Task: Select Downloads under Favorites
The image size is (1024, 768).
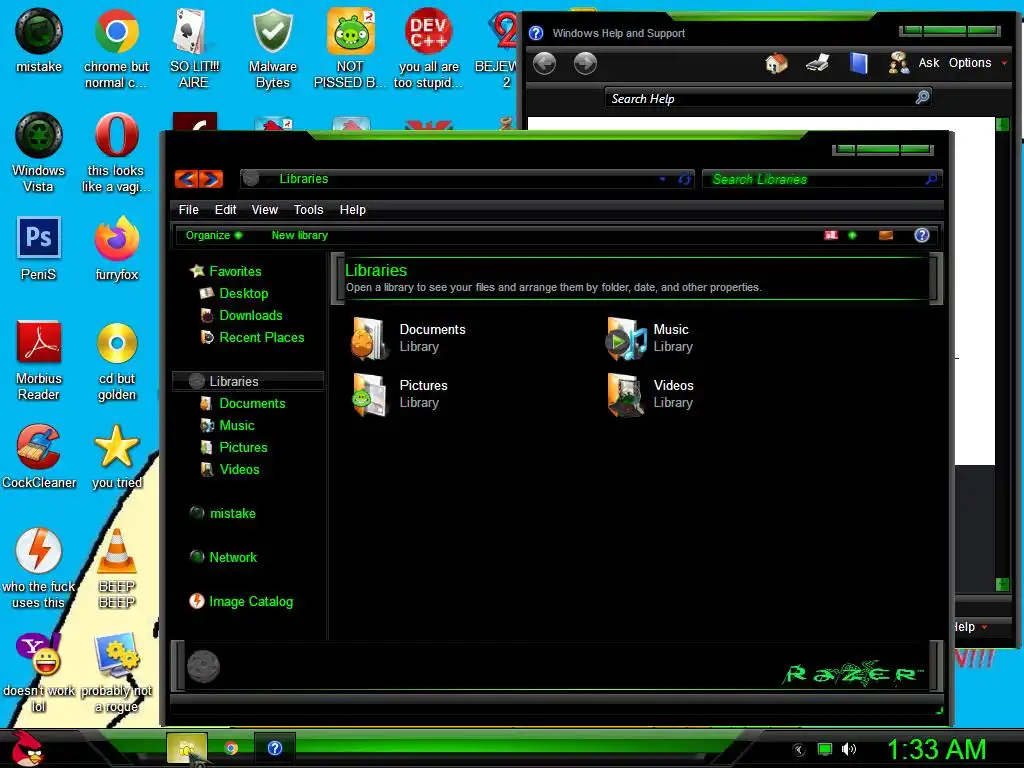Action: (241, 315)
